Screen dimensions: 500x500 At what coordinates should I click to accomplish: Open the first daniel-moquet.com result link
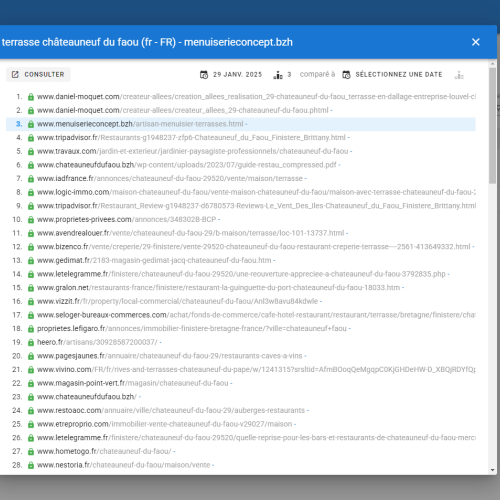pos(256,97)
